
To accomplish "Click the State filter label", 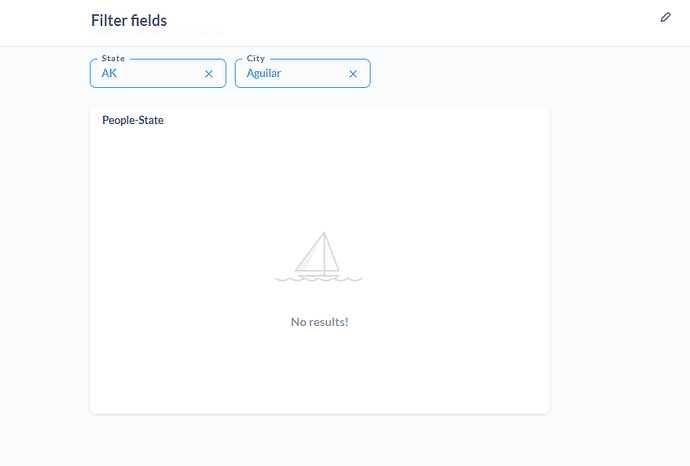I will click(x=113, y=58).
